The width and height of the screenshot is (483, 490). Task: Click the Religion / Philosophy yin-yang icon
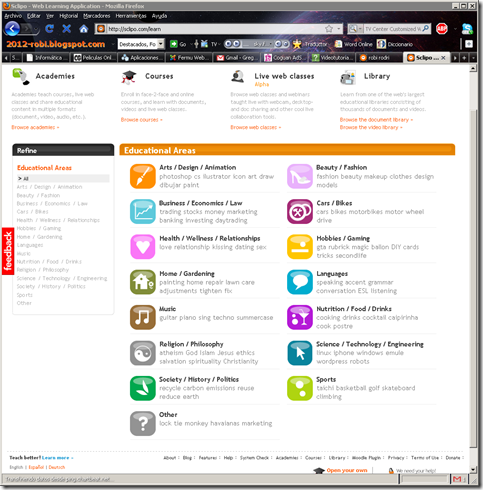[x=143, y=353]
